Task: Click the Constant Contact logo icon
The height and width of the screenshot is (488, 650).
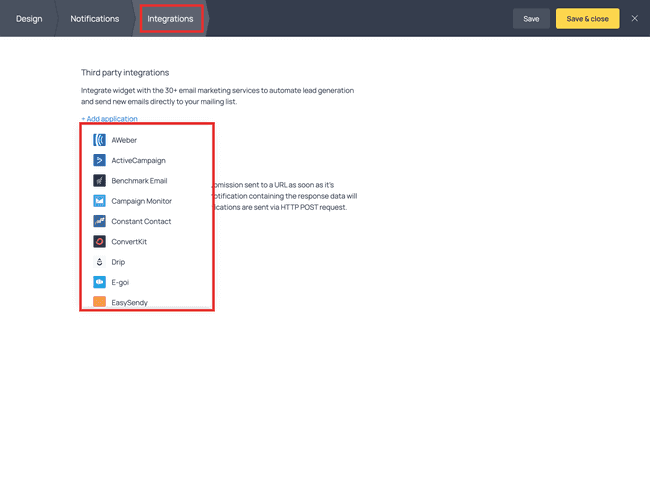Action: (x=99, y=221)
